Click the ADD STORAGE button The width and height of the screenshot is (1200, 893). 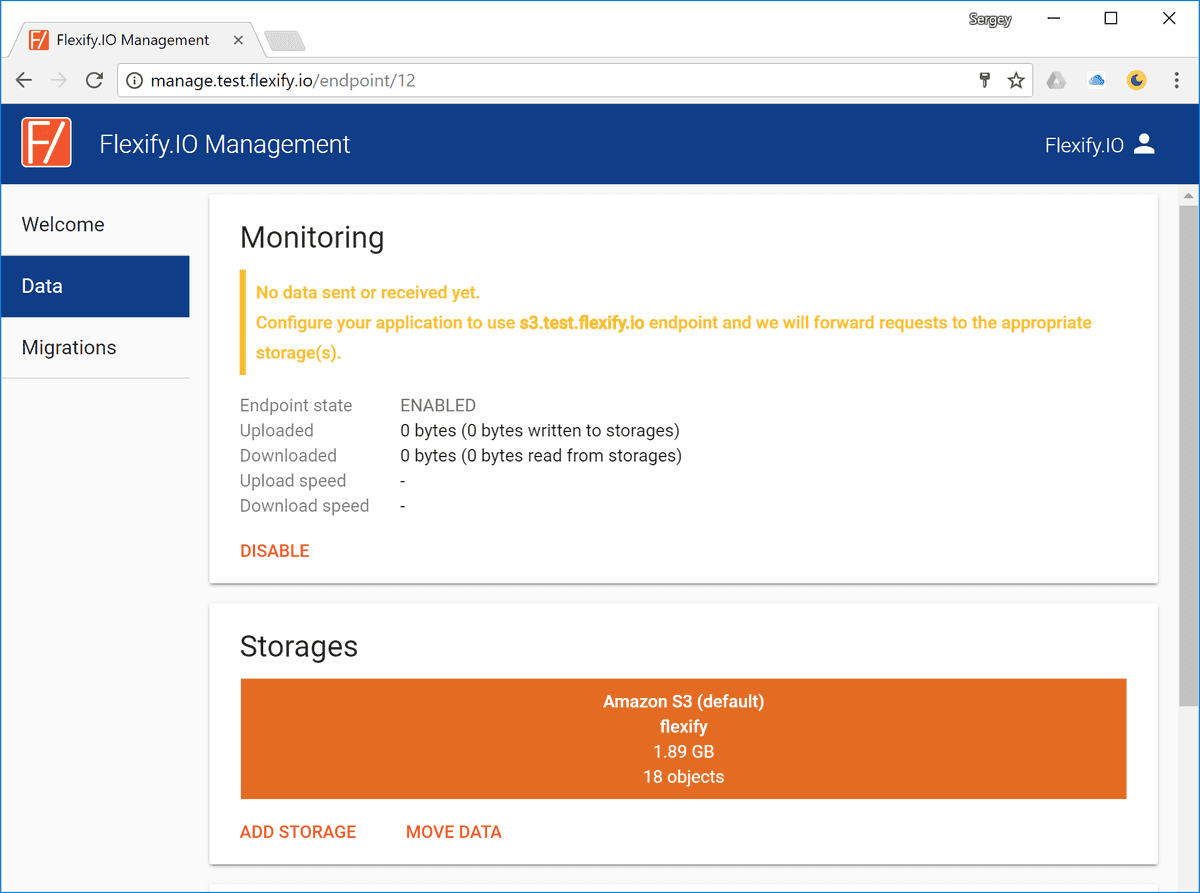[x=298, y=832]
